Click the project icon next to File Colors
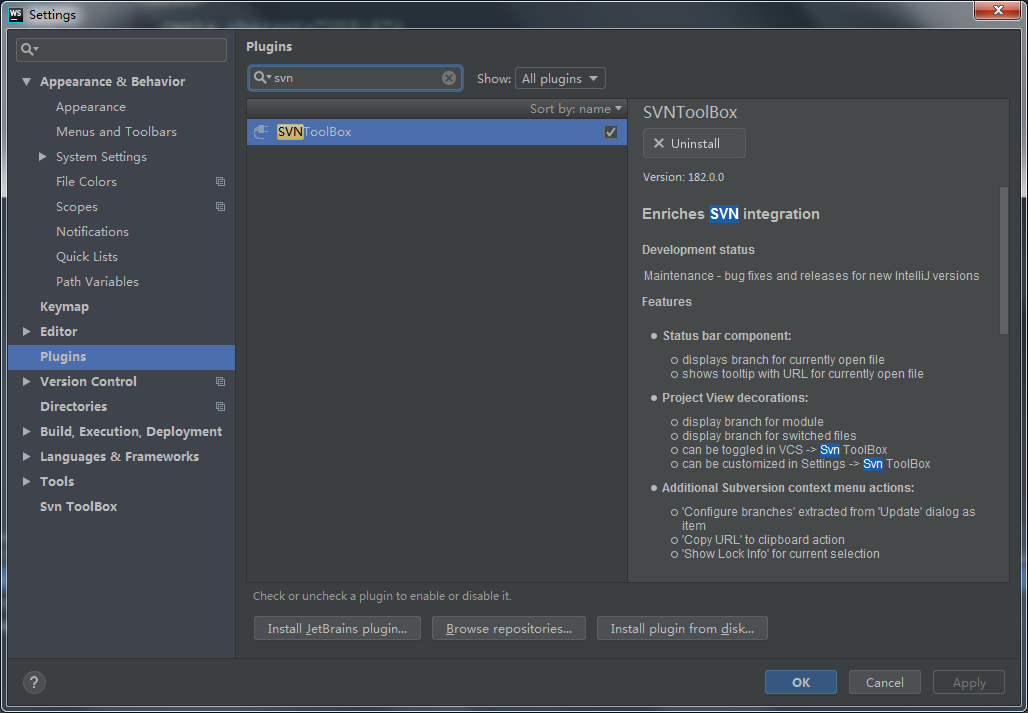The width and height of the screenshot is (1028, 713). (222, 181)
